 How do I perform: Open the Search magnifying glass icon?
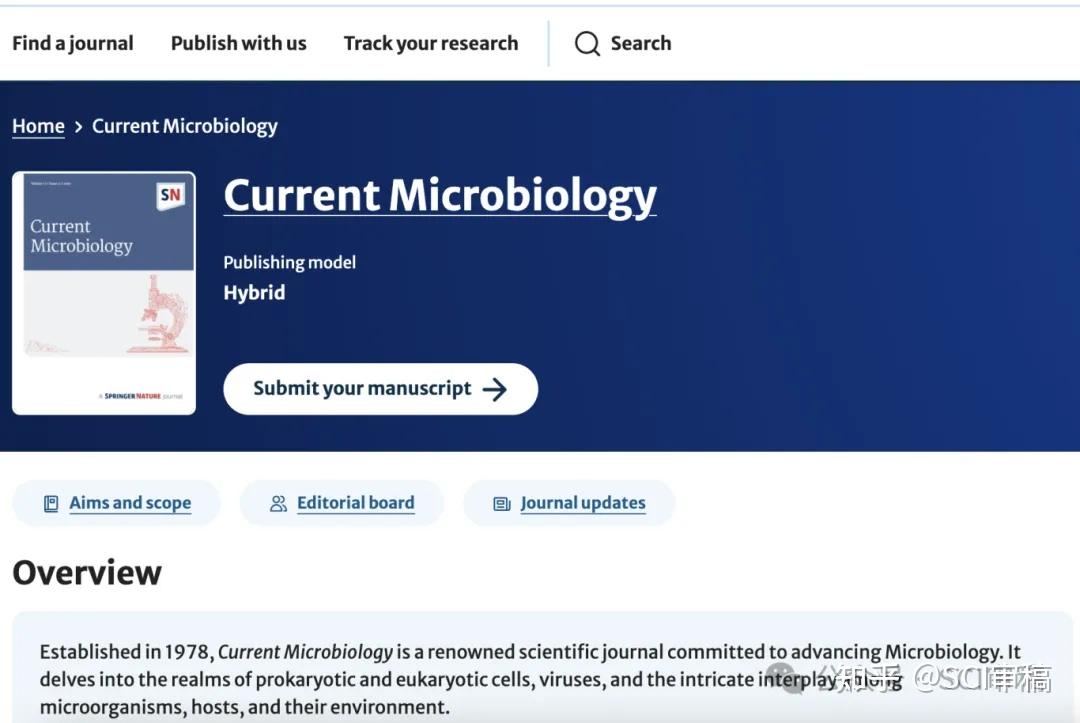(x=586, y=43)
